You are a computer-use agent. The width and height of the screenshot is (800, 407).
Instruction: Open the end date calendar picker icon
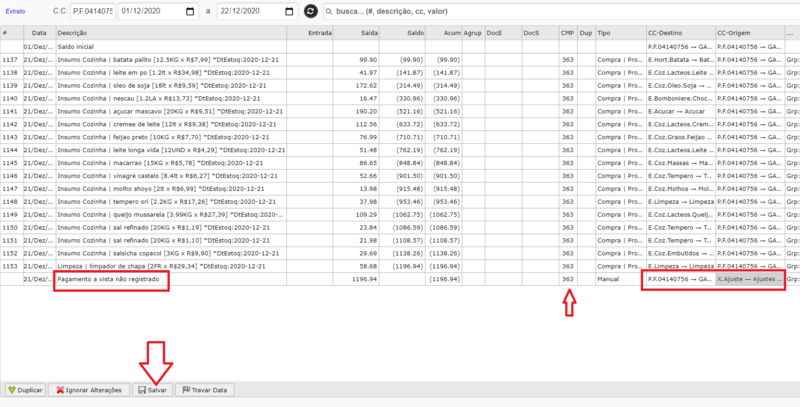tap(289, 12)
